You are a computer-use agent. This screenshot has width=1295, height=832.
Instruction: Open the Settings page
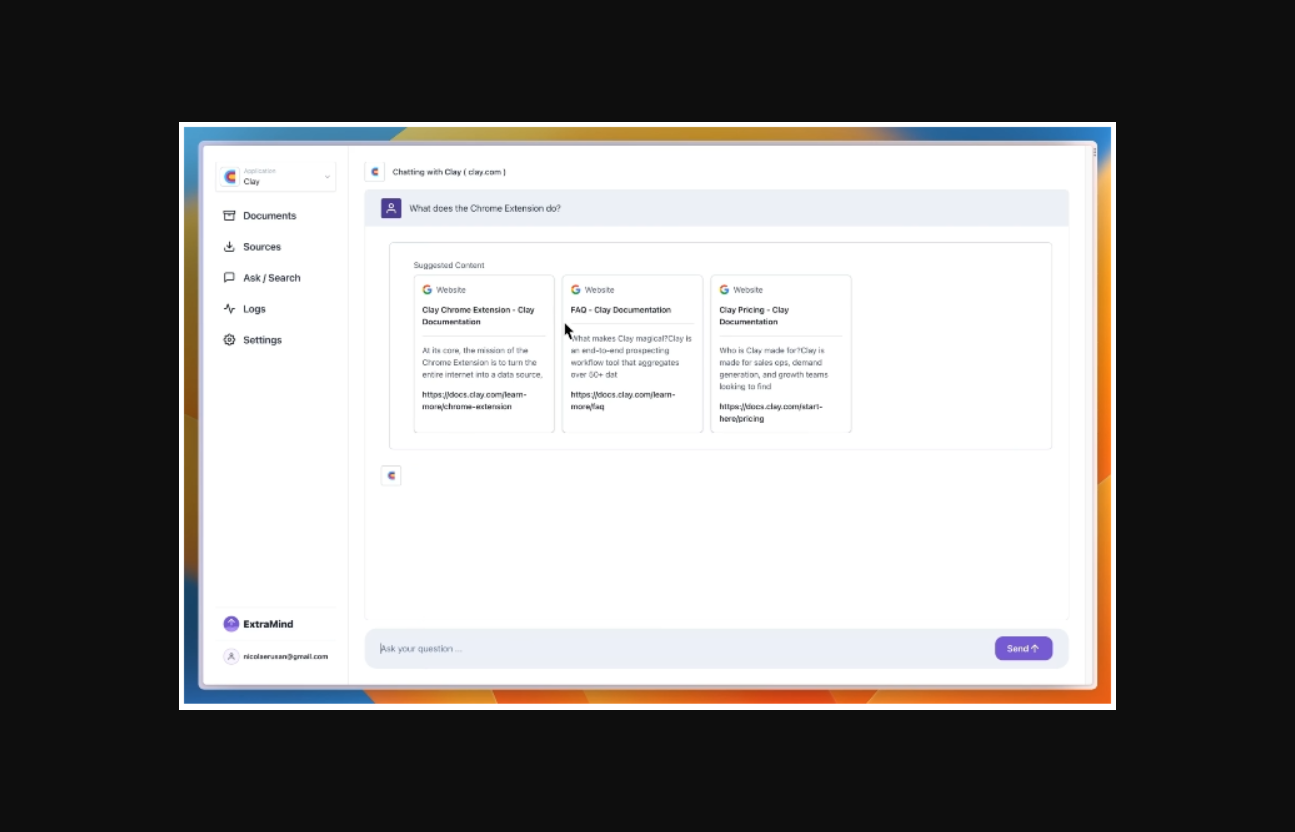262,340
